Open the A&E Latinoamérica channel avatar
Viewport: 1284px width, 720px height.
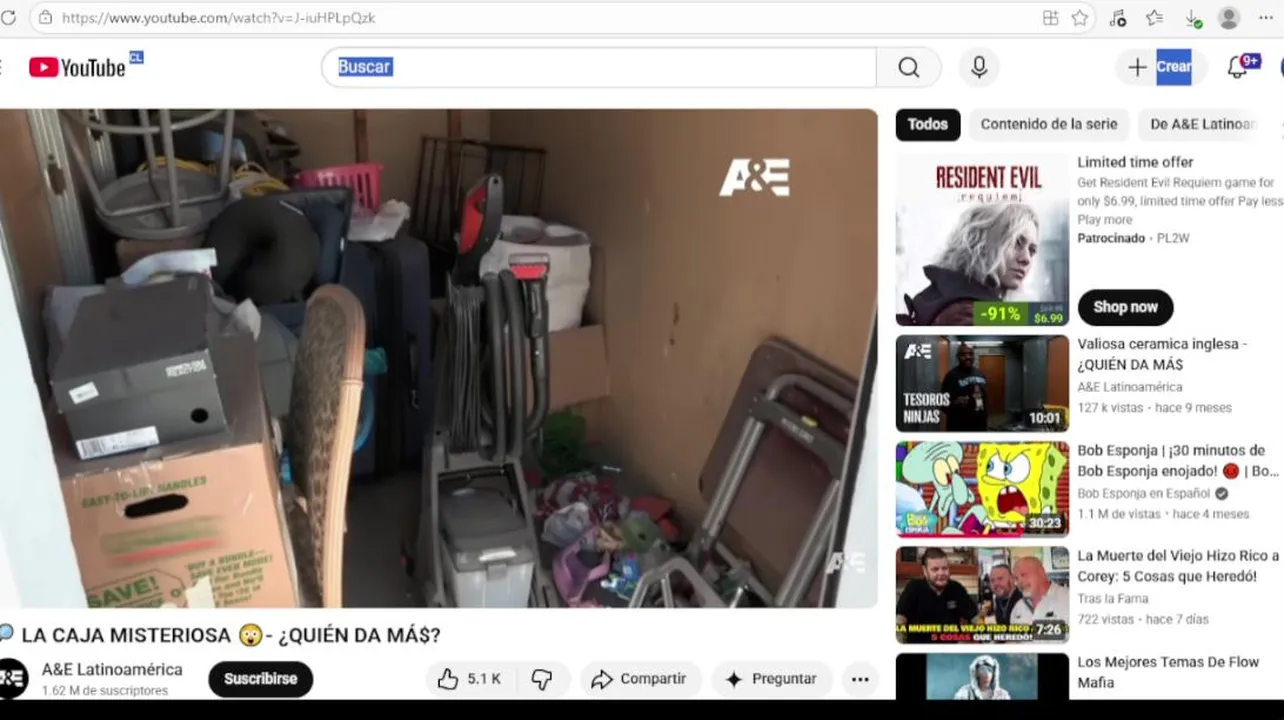[x=12, y=678]
